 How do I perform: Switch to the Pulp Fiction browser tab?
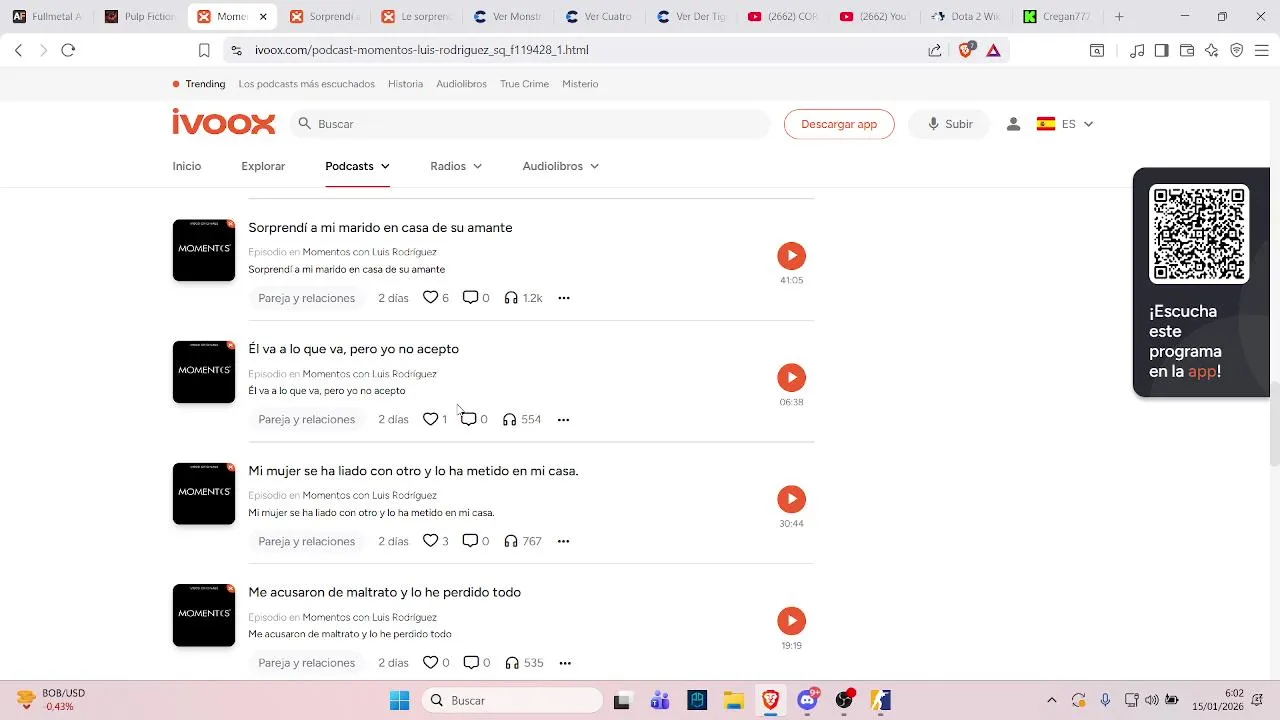(139, 17)
